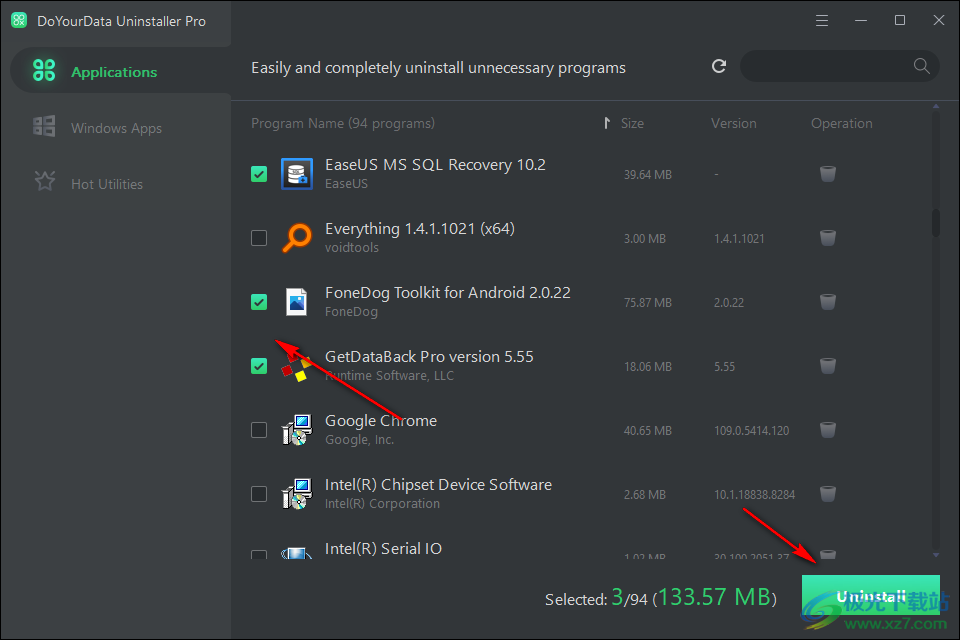960x640 pixels.
Task: Click the DoYourData app logo
Action: (x=19, y=20)
